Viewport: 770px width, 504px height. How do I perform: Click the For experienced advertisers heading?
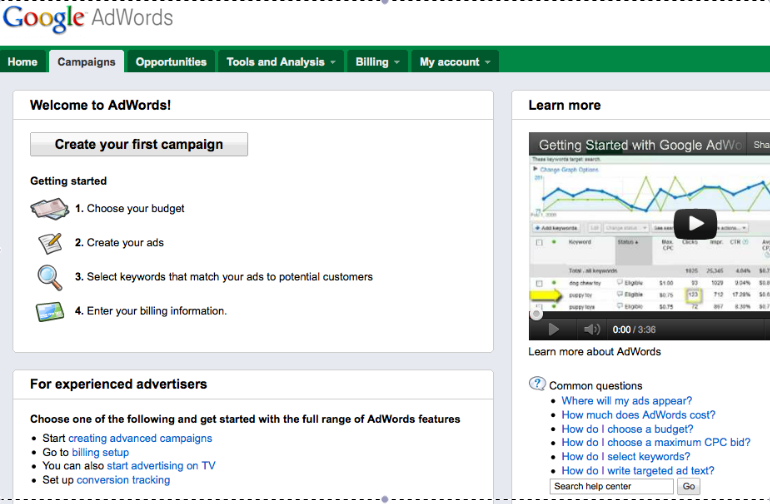click(118, 384)
